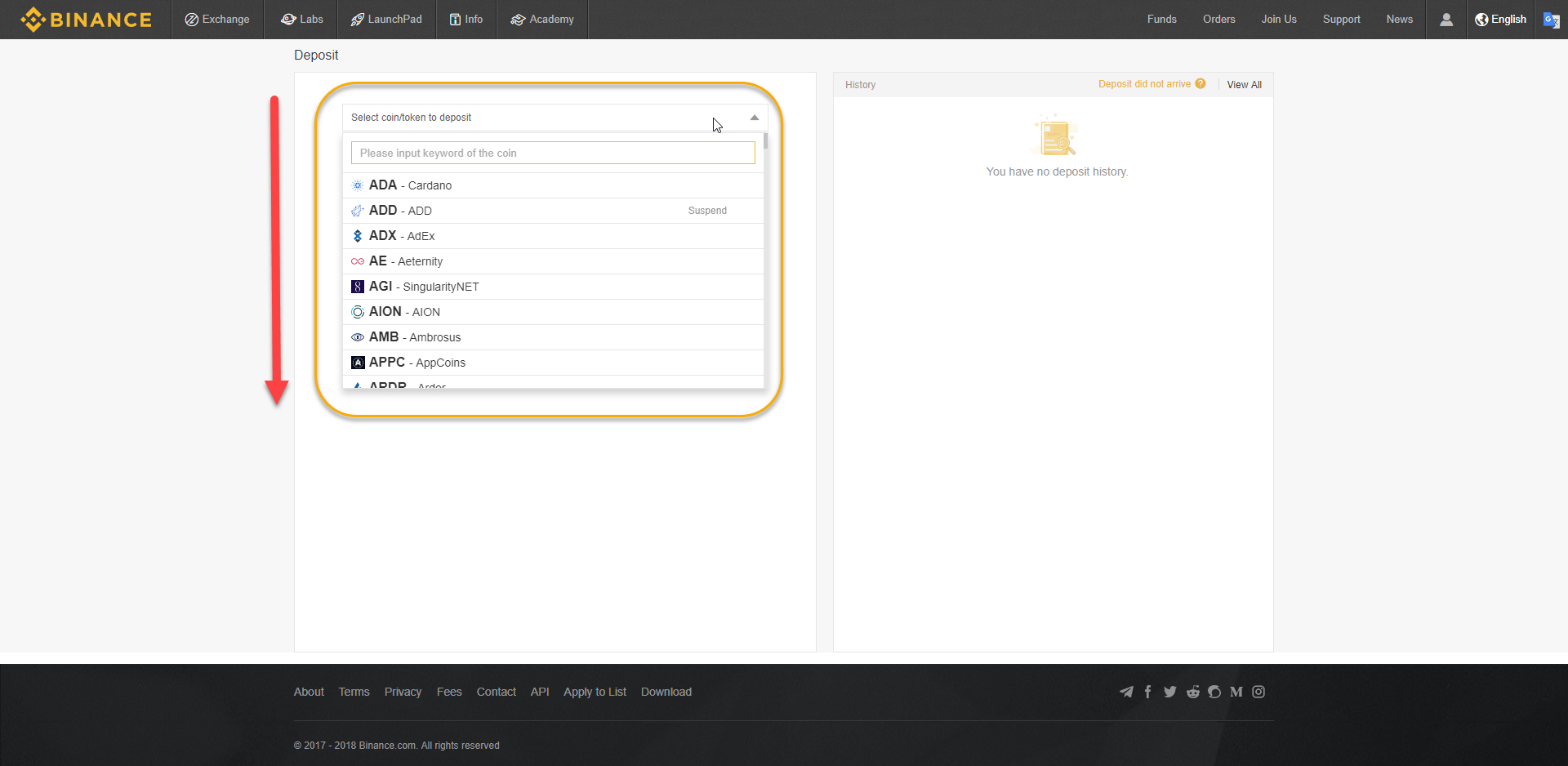Click Apply to List footer link
1568x766 pixels.
click(x=595, y=692)
